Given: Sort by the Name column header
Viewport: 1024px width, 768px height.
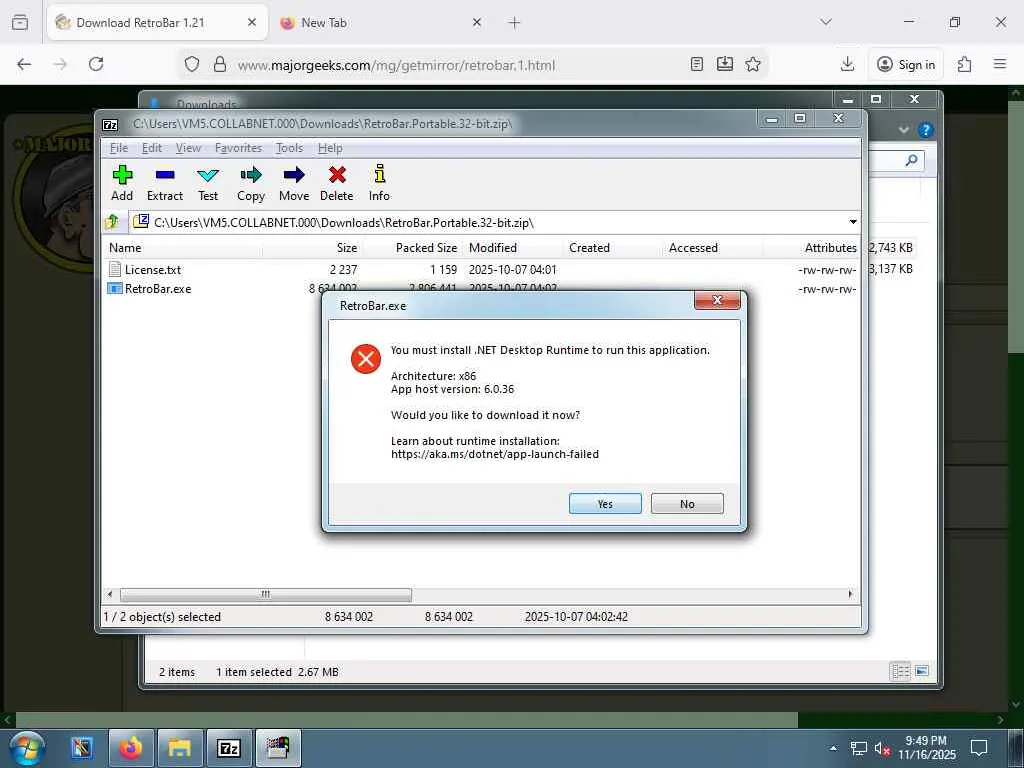Looking at the screenshot, I should click(x=183, y=248).
